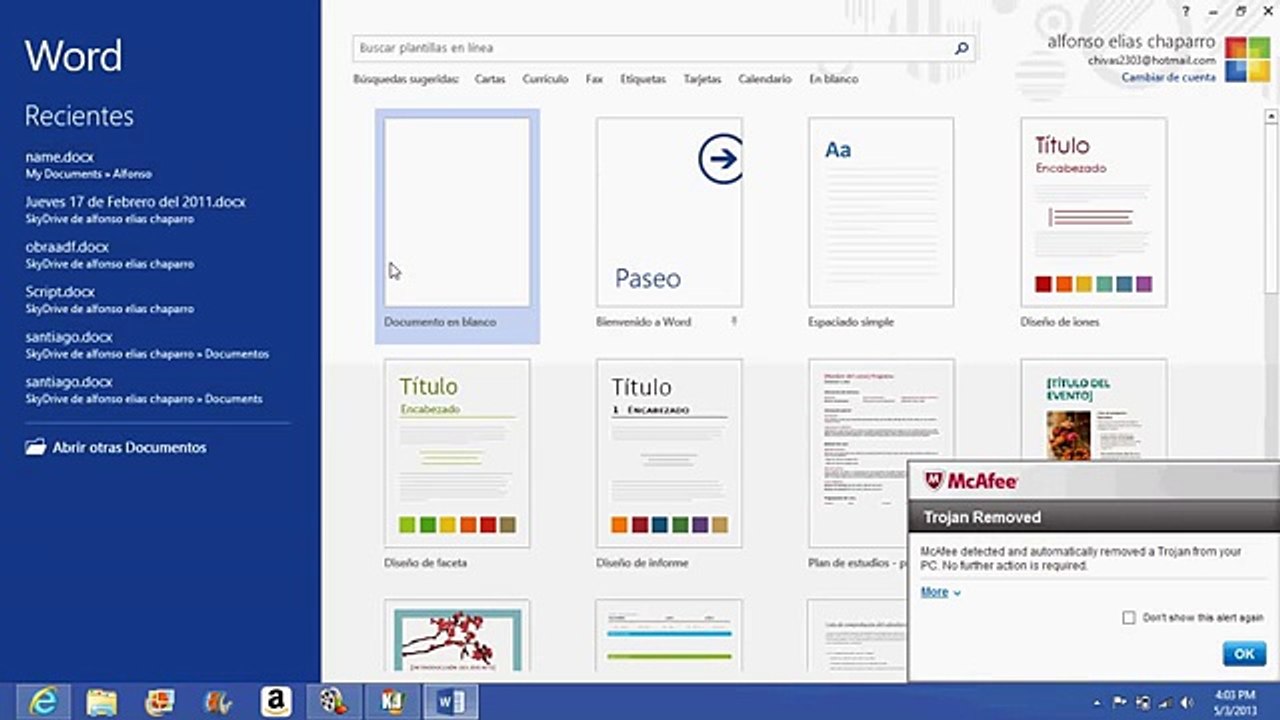Image resolution: width=1280 pixels, height=720 pixels.
Task: Create a Documento en blanco
Action: [457, 226]
